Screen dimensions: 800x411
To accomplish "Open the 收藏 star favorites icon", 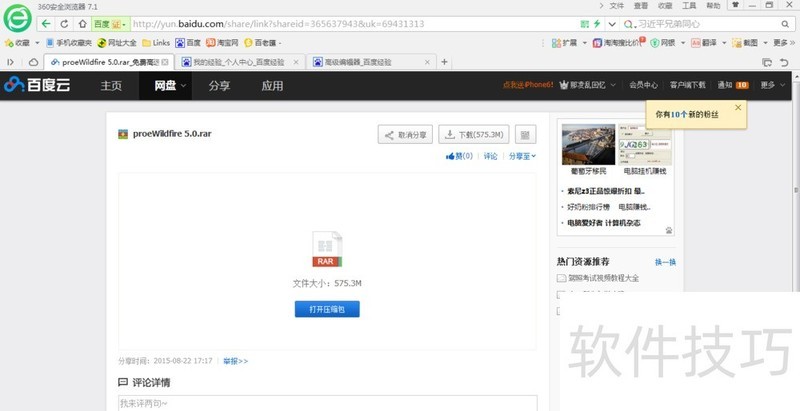I will [9, 43].
